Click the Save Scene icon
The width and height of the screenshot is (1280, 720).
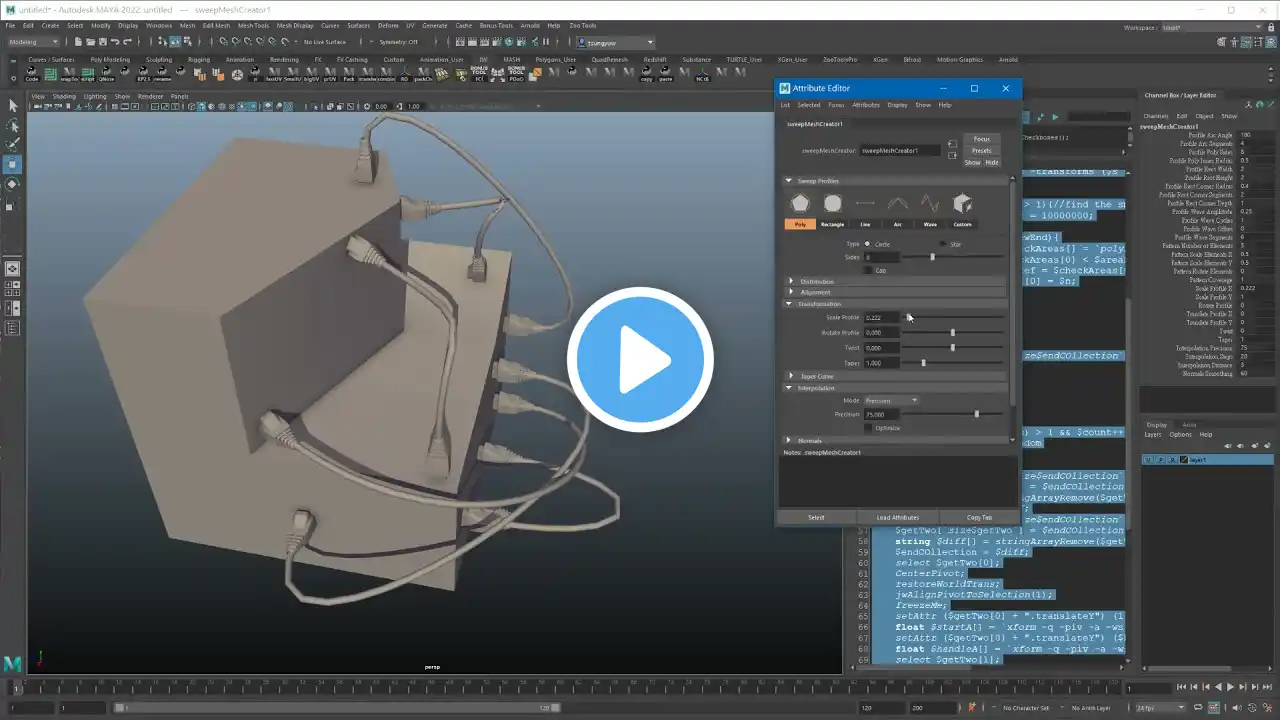pos(103,42)
